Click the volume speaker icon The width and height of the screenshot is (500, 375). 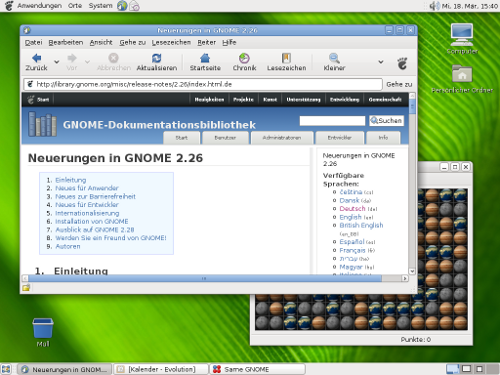pos(434,6)
